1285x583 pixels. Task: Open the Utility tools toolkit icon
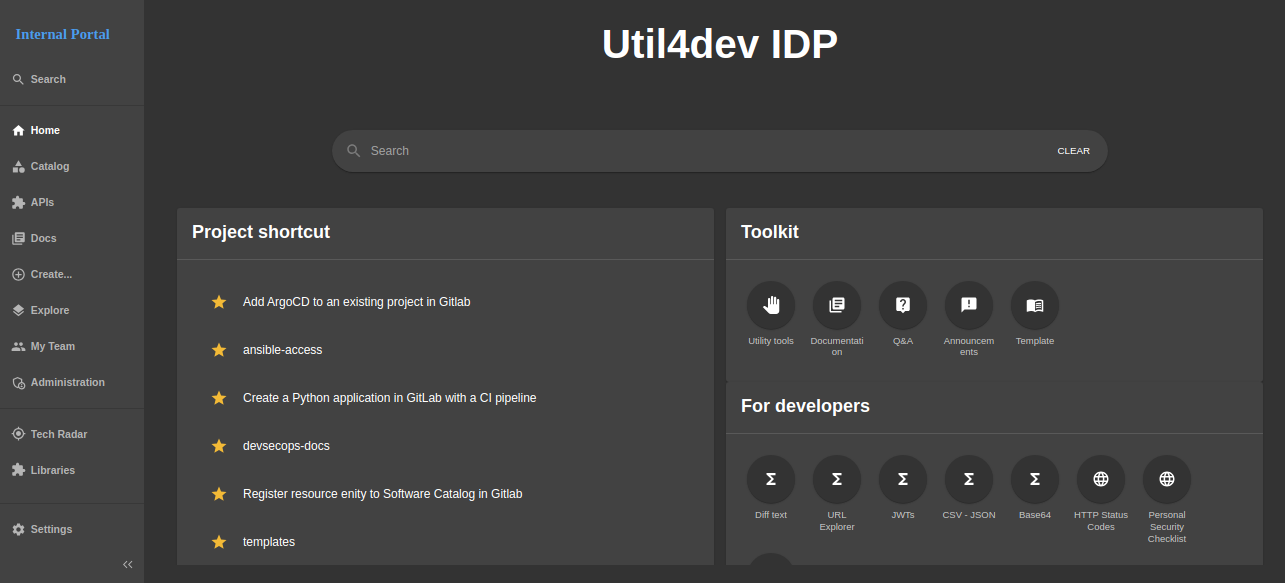pyautogui.click(x=770, y=306)
